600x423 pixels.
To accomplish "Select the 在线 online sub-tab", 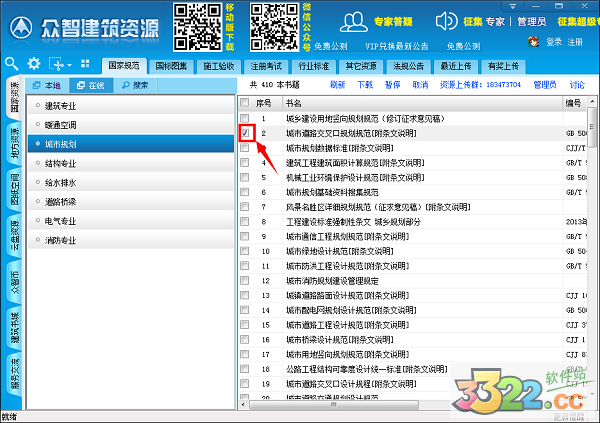I will [91, 85].
